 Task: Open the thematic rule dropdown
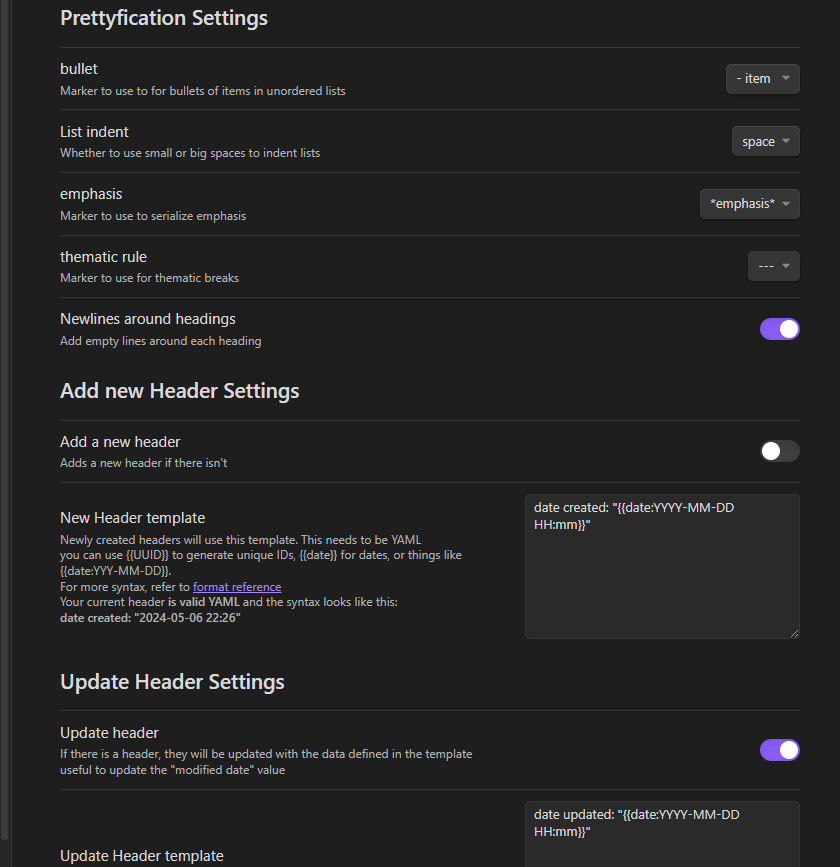pyautogui.click(x=774, y=266)
